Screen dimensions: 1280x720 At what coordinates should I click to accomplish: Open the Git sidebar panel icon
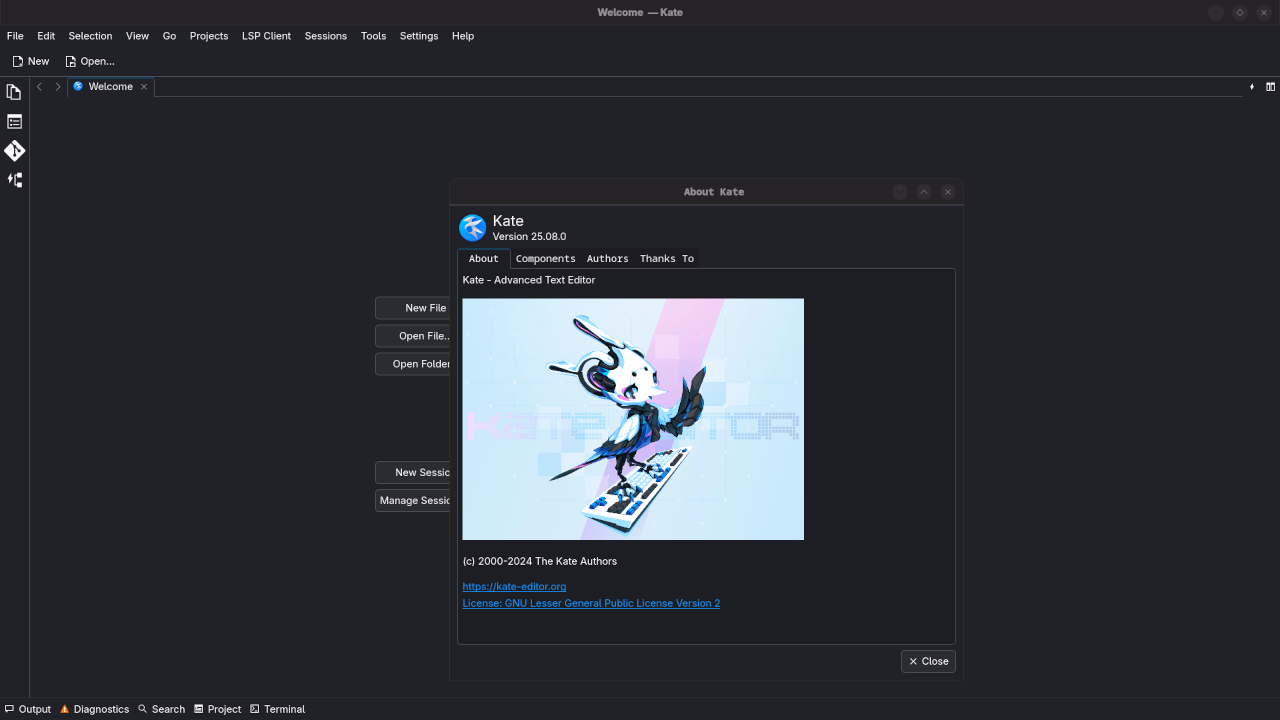14,151
